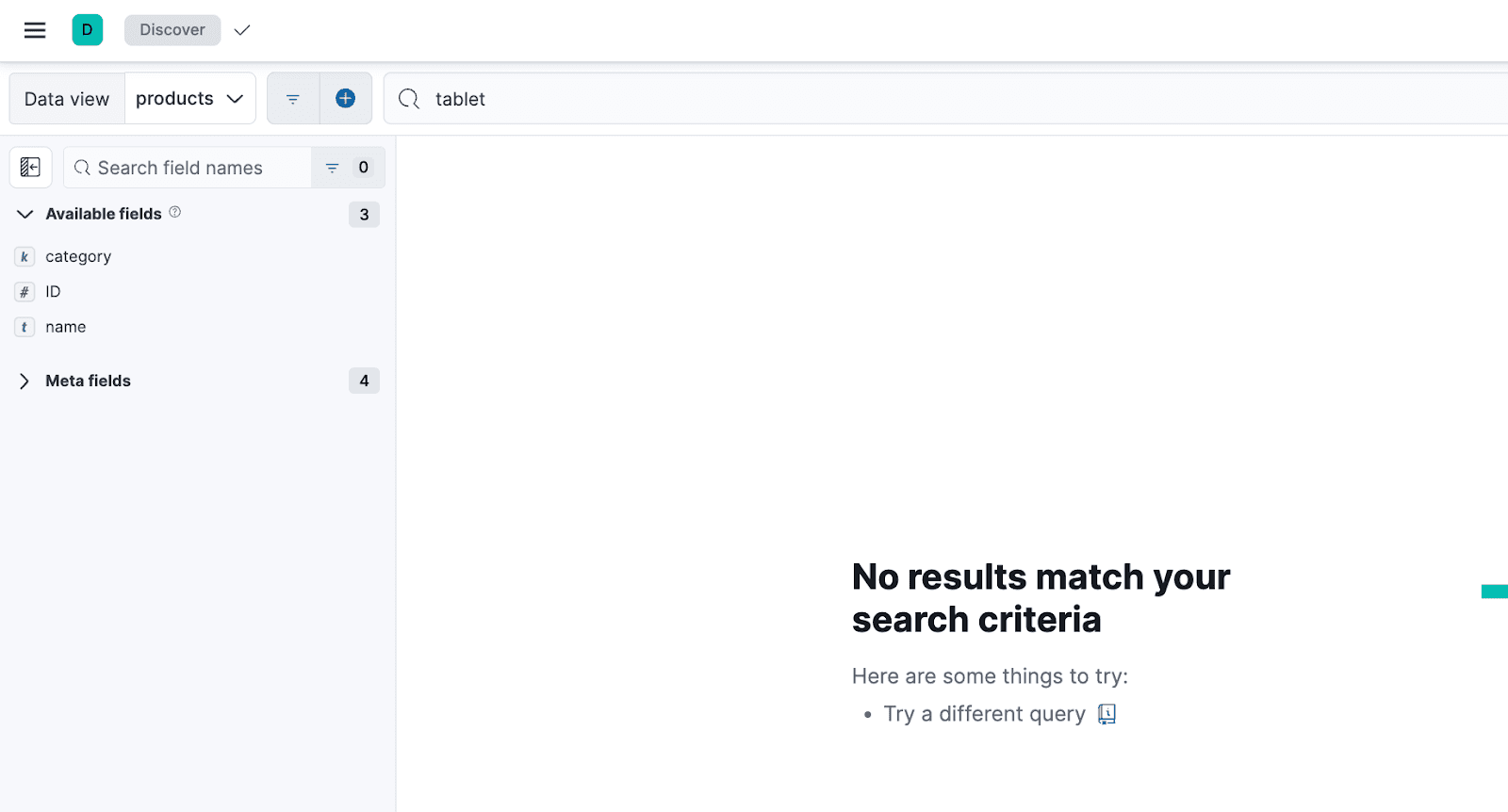Select the category field in the list

pos(78,256)
